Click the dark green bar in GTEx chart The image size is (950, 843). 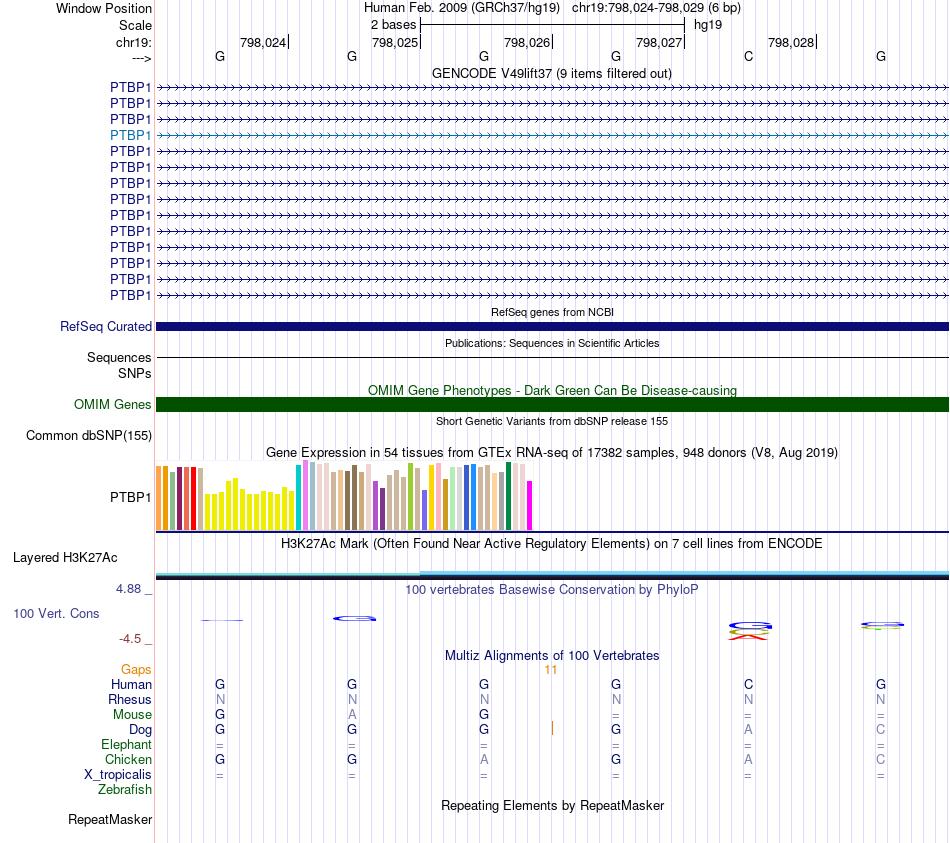point(509,496)
